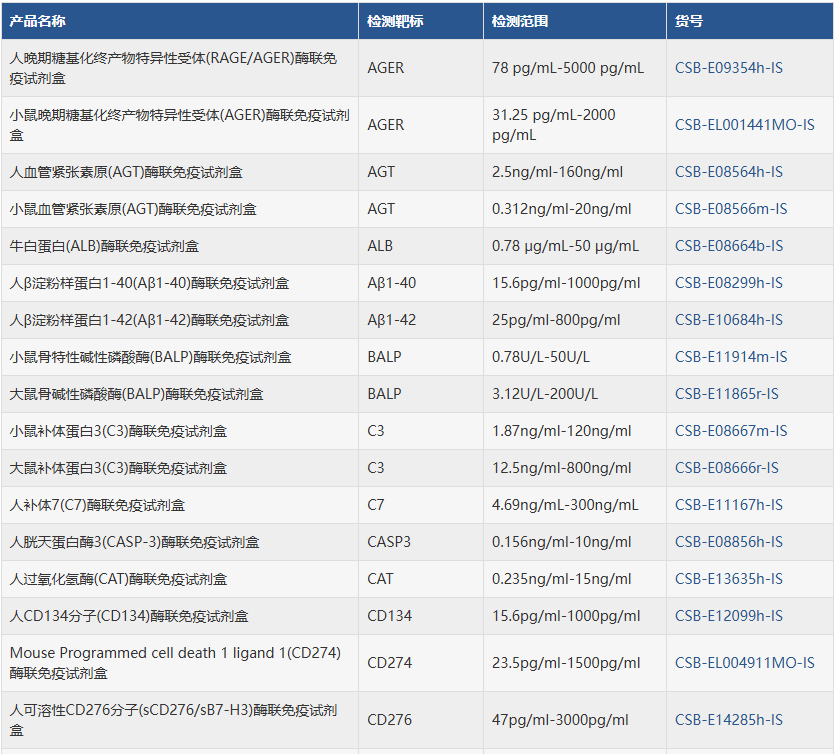Image resolution: width=835 pixels, height=754 pixels.
Task: Select product 大鼠骨碱性磷酸酶(BALP)酶联免疫试剂盒
Action: click(136, 395)
